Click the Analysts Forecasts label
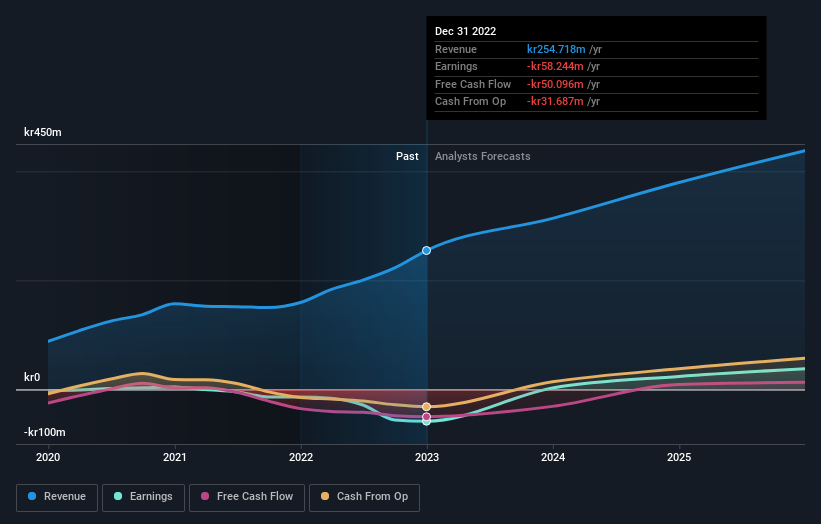This screenshot has height=524, width=821. pos(482,156)
